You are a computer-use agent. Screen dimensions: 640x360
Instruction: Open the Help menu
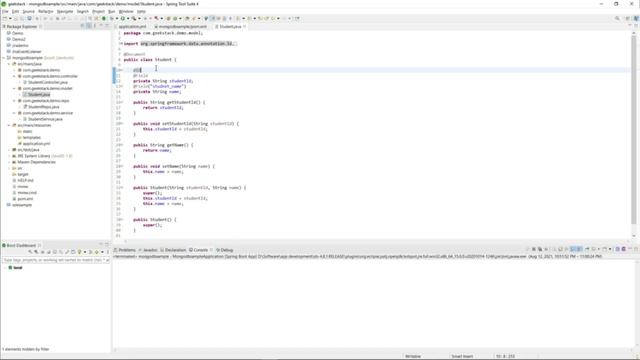coord(141,11)
